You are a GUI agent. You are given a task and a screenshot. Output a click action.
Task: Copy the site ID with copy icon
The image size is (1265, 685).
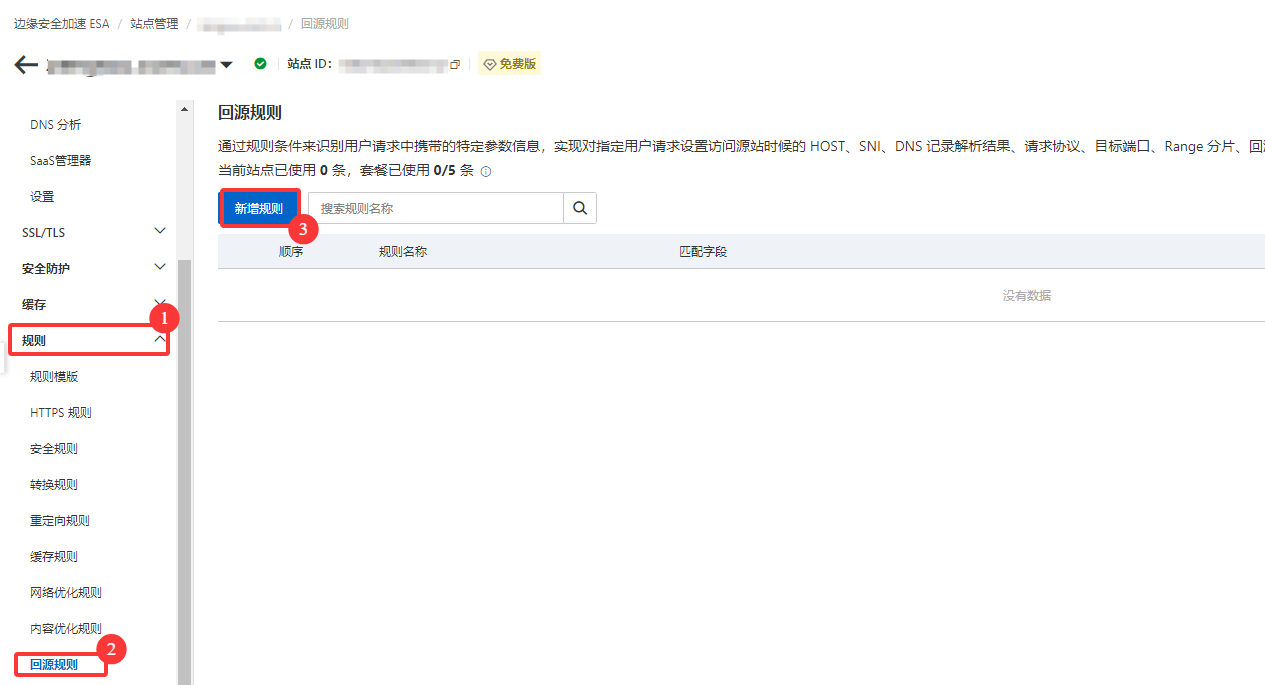(x=455, y=64)
